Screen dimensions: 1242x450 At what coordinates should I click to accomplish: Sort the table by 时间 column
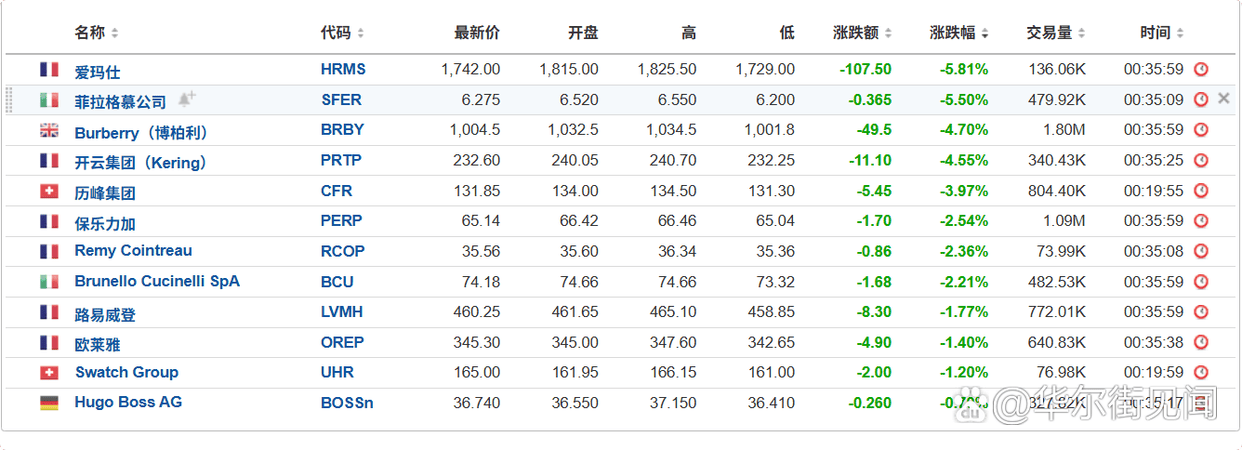click(1161, 33)
